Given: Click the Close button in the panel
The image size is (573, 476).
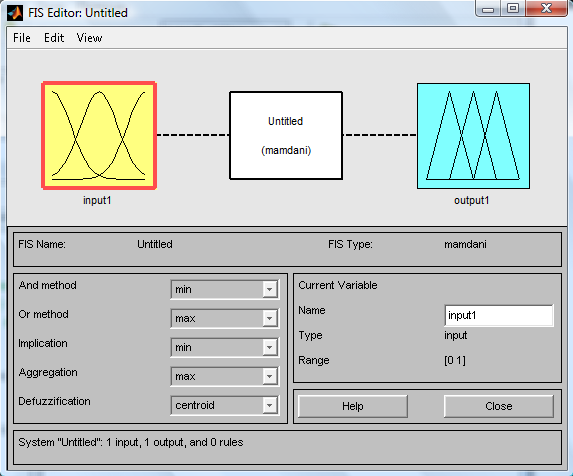Looking at the screenshot, I should click(x=498, y=406).
